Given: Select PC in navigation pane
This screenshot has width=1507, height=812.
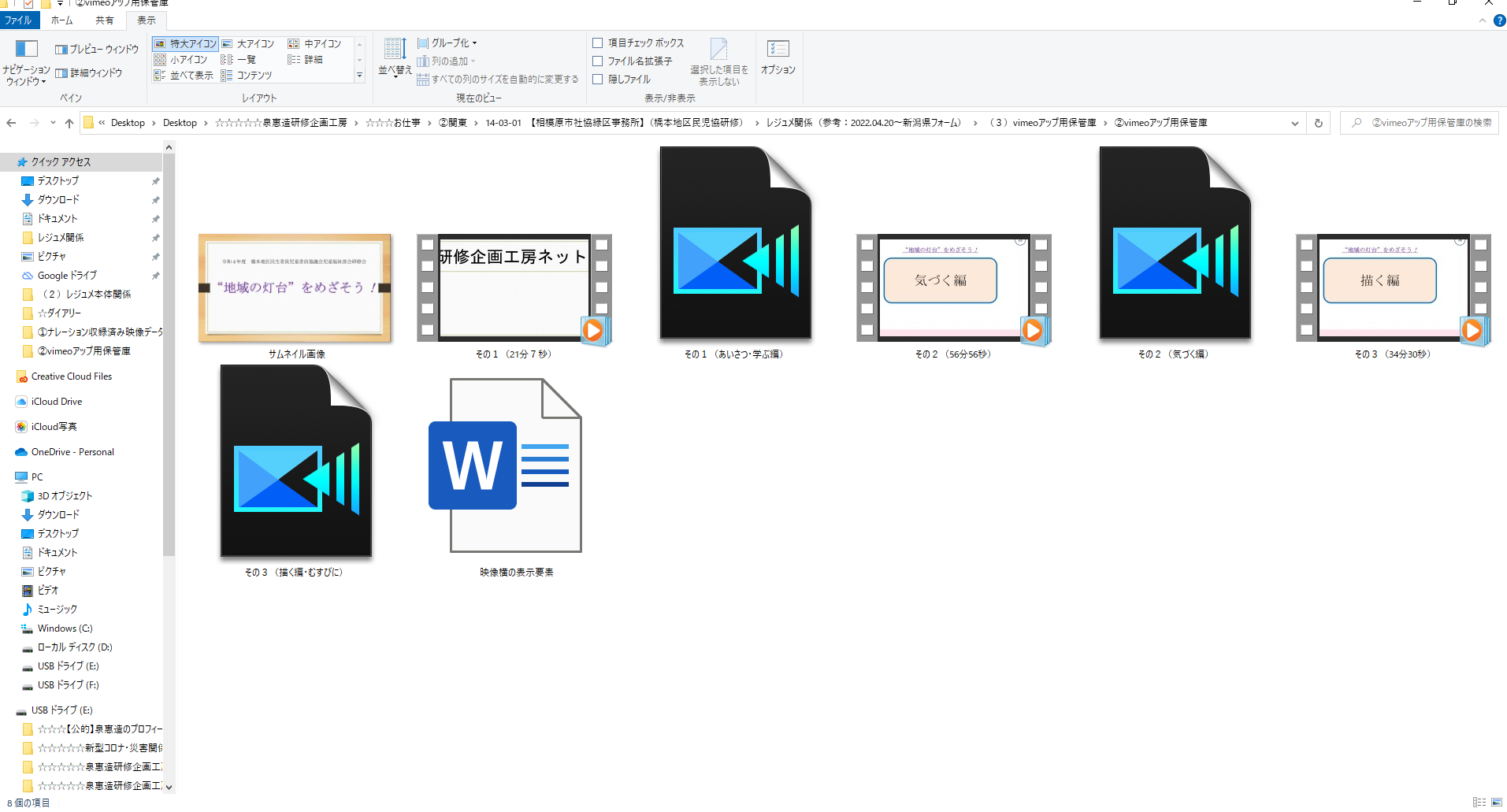Looking at the screenshot, I should 37,477.
